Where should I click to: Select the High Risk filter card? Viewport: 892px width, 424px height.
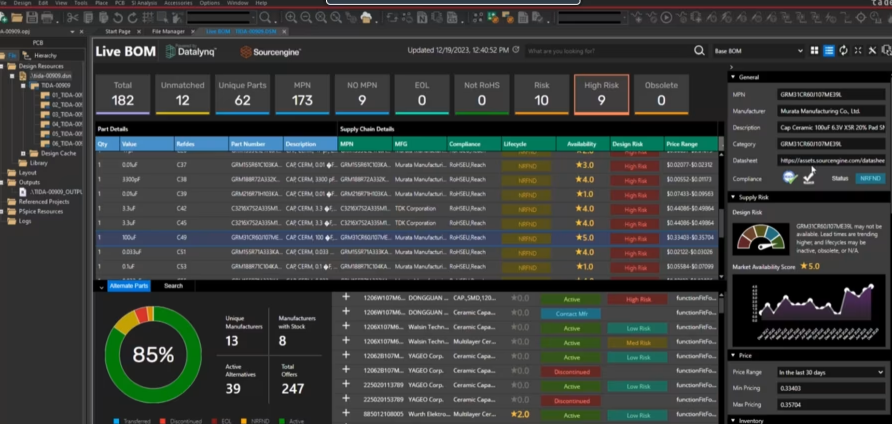pos(601,94)
